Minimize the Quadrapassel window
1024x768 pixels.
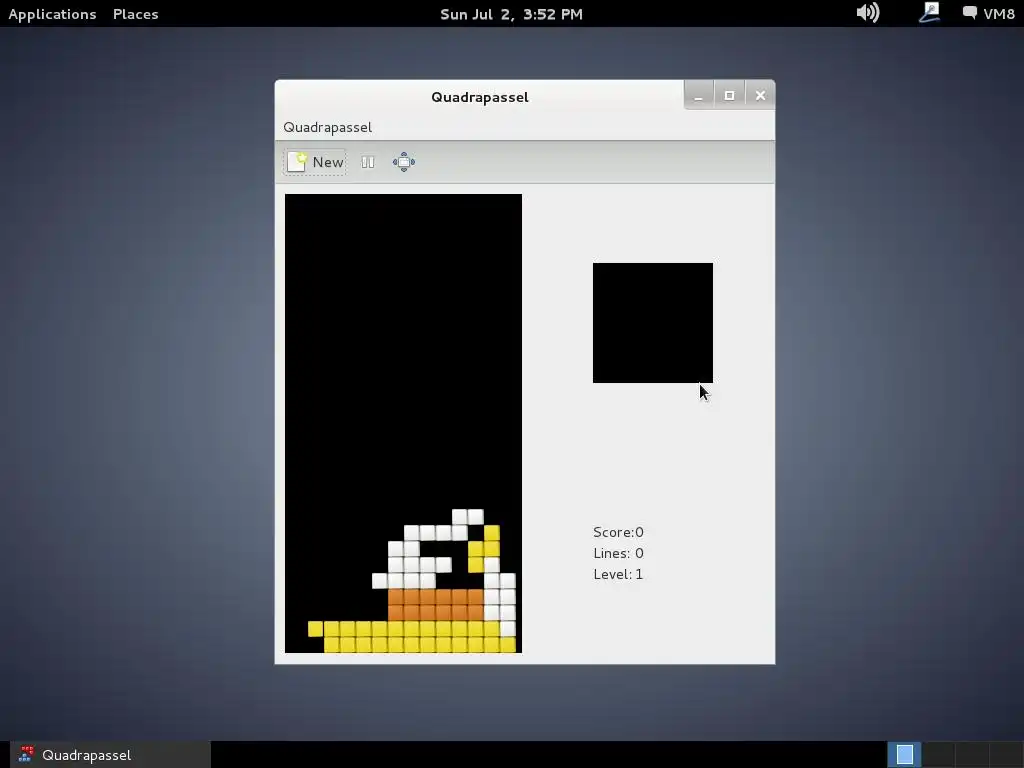pyautogui.click(x=699, y=96)
